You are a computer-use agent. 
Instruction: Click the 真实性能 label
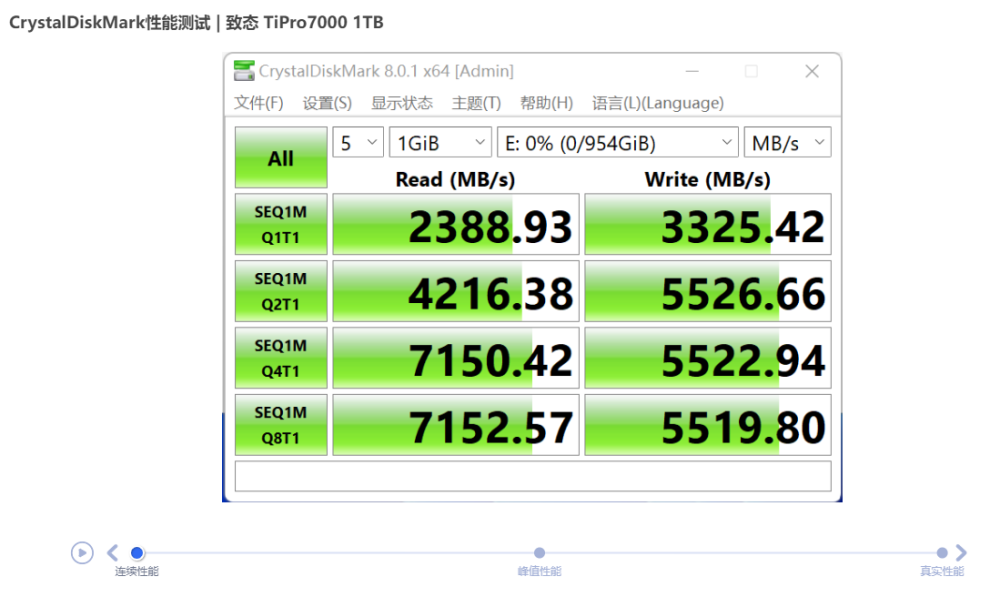[x=942, y=571]
